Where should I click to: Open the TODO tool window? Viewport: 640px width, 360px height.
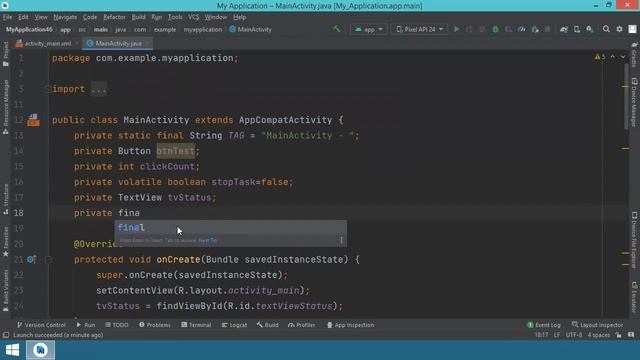(x=117, y=325)
